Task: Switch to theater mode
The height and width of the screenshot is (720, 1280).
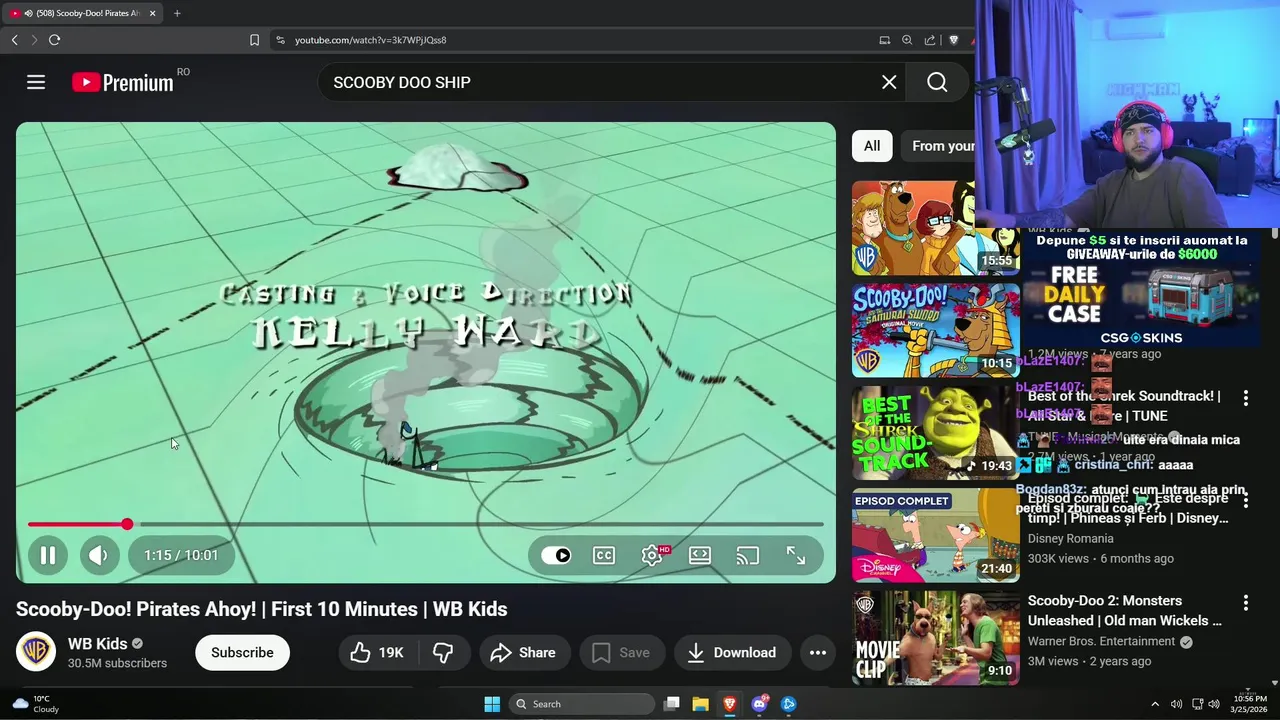Action: tap(700, 555)
